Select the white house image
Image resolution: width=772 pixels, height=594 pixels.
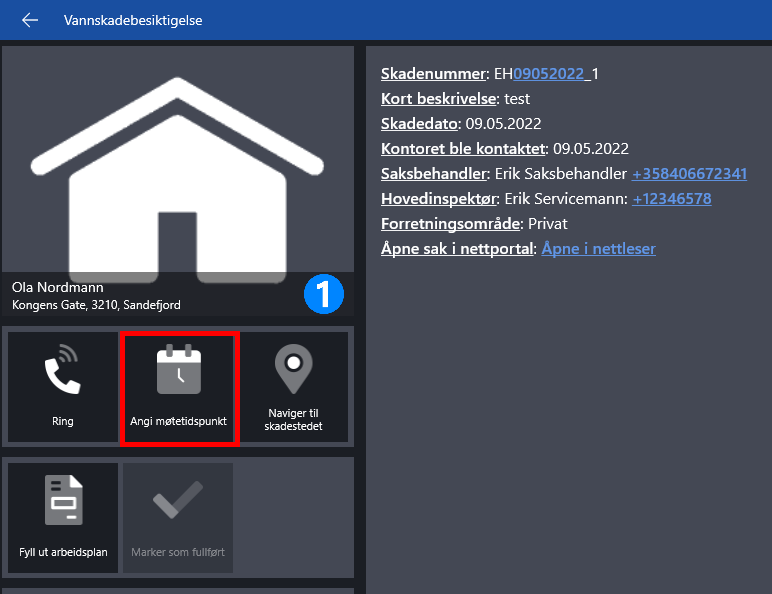178,170
